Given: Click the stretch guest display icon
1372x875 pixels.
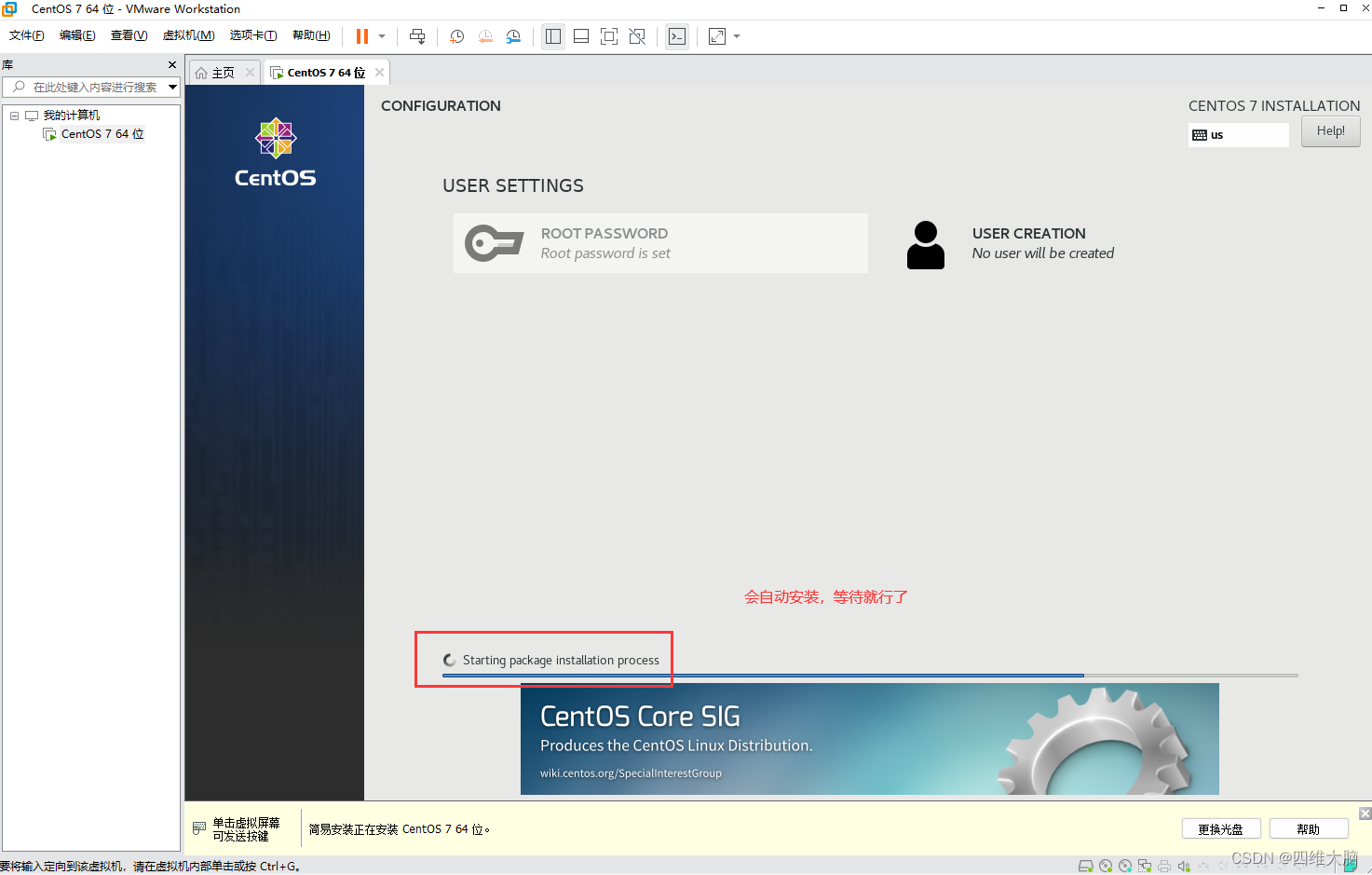Looking at the screenshot, I should 717,36.
